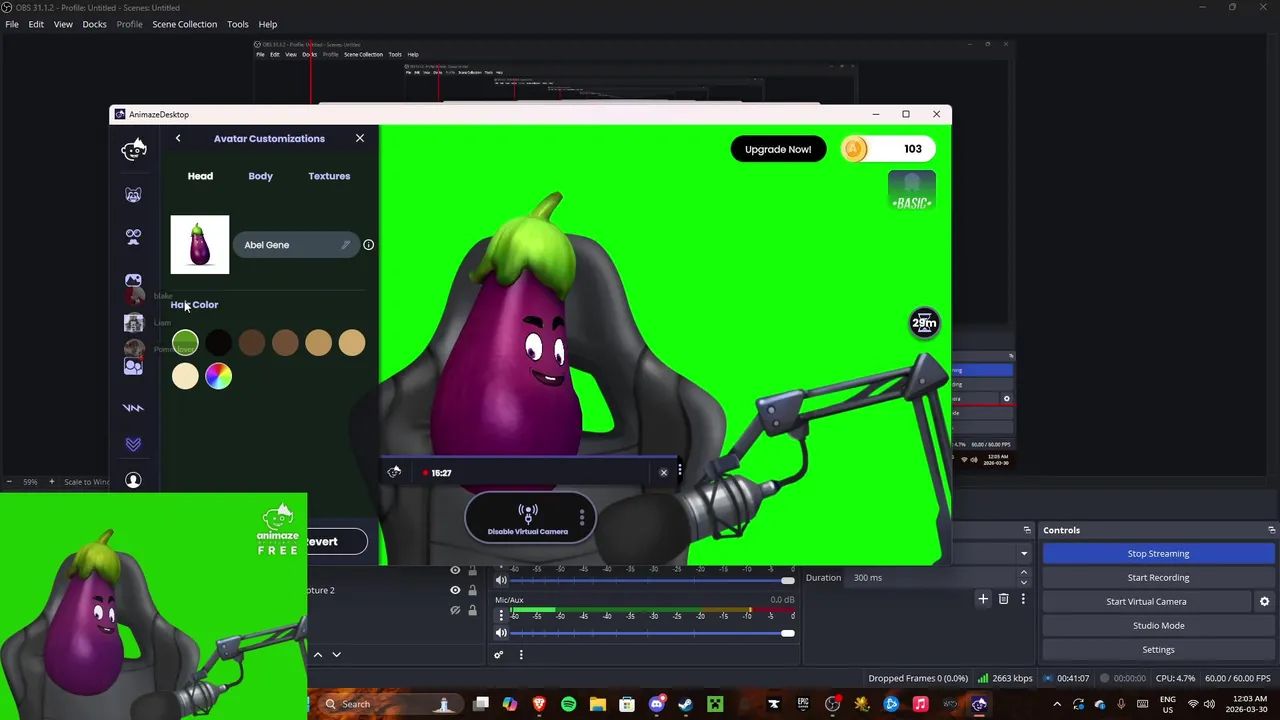Click the coin balance showing 103
1280x720 pixels.
(888, 149)
